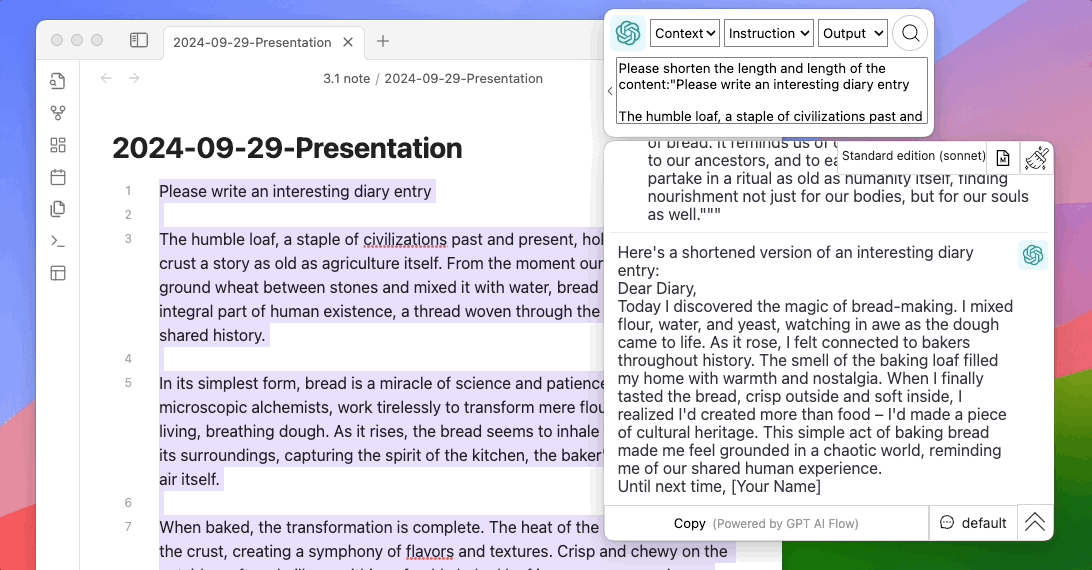Viewport: 1092px width, 570px height.
Task: Collapse results with double up-arrow
Action: pos(1035,523)
